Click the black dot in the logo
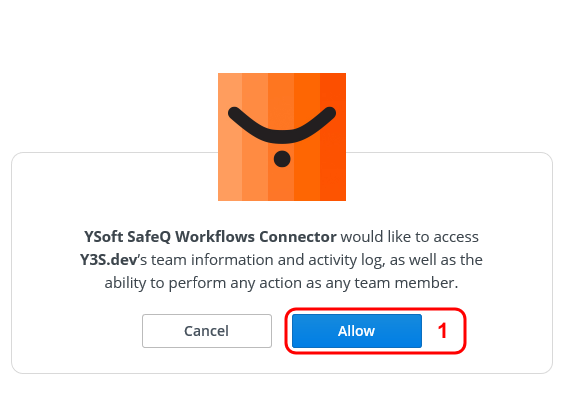 click(282, 159)
